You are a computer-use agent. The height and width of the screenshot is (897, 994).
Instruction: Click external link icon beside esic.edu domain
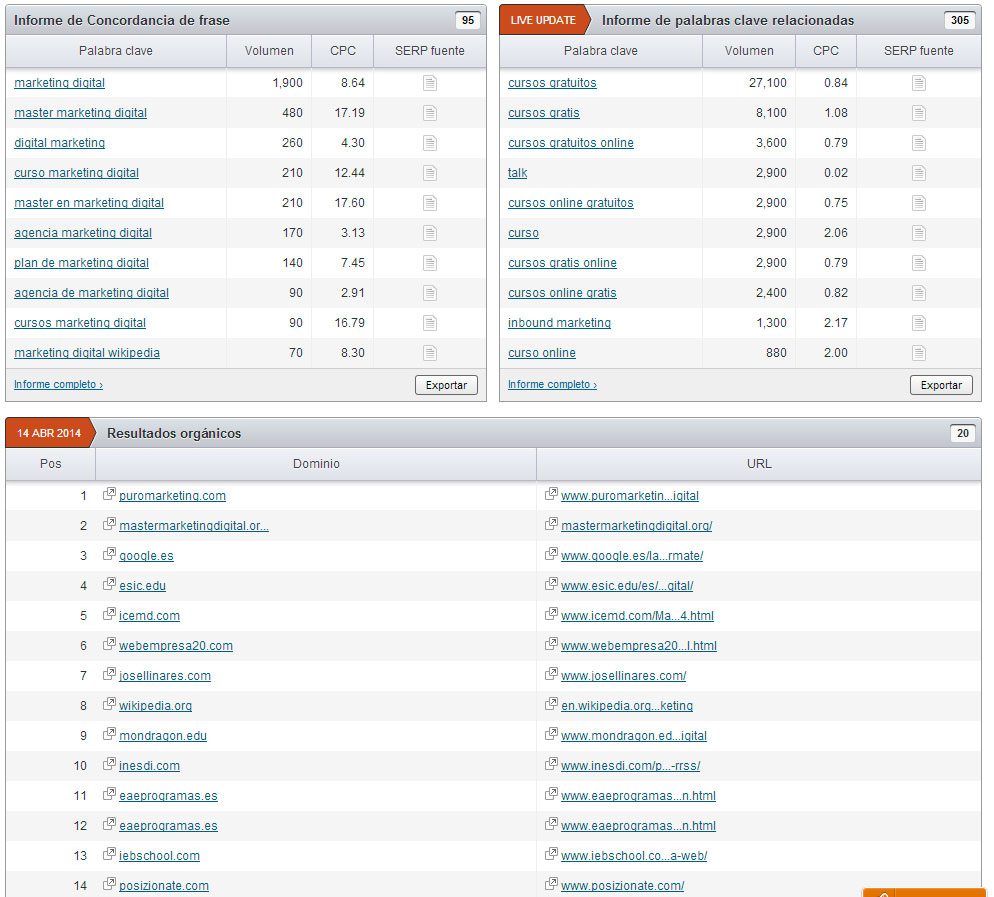coord(109,584)
